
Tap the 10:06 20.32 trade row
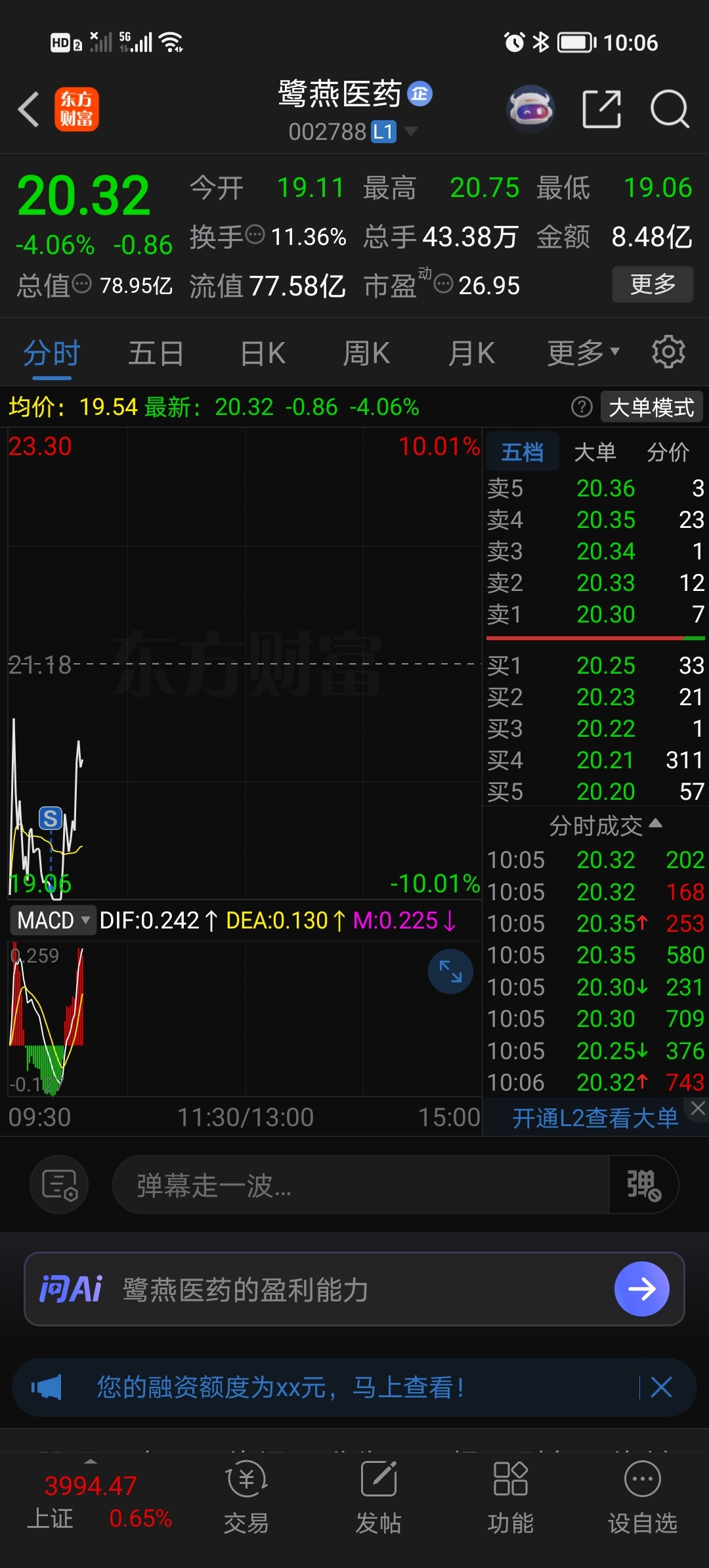(595, 1081)
